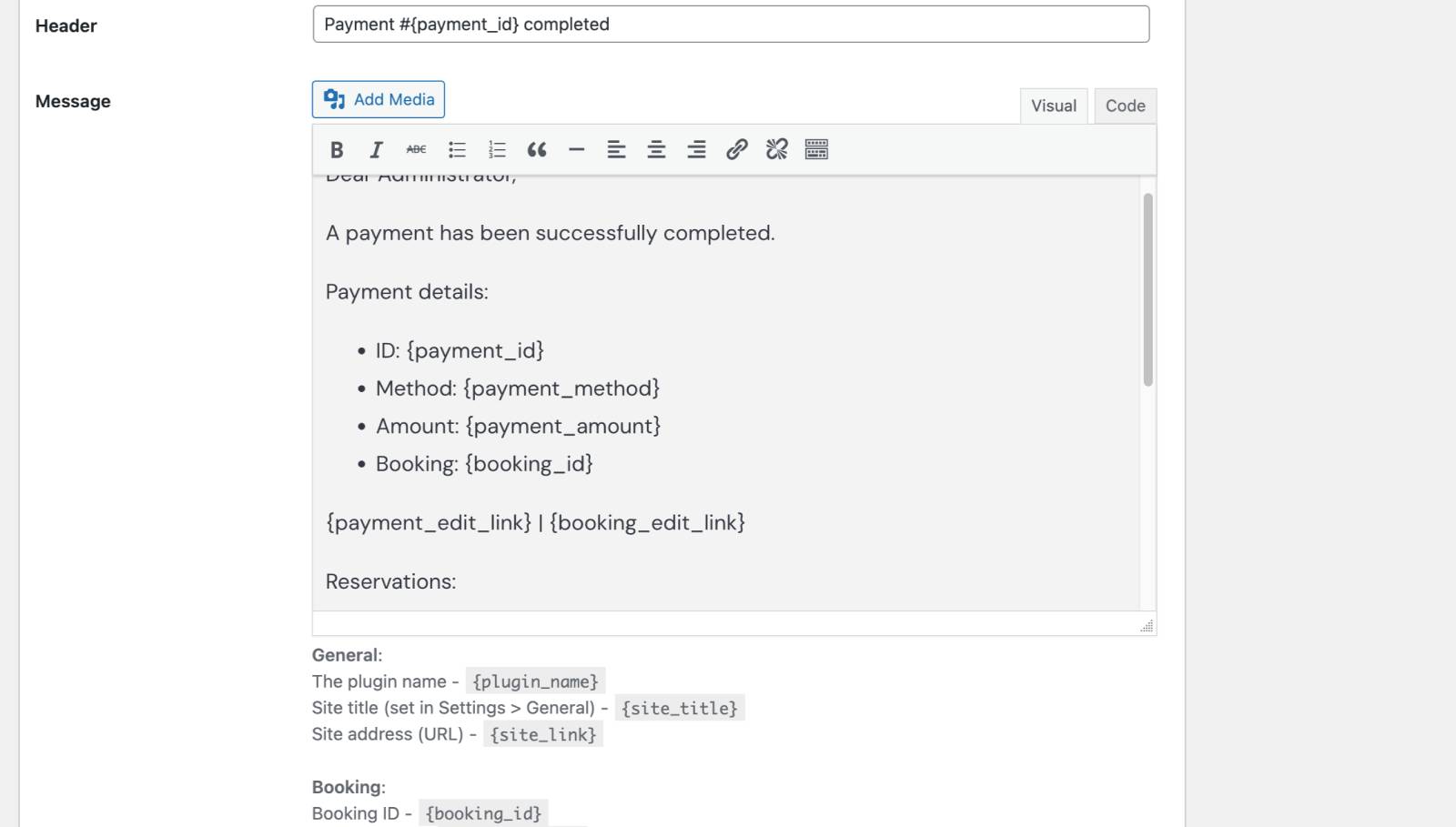This screenshot has width=1456, height=827.
Task: Apply strikethrough formatting
Action: coord(416,150)
